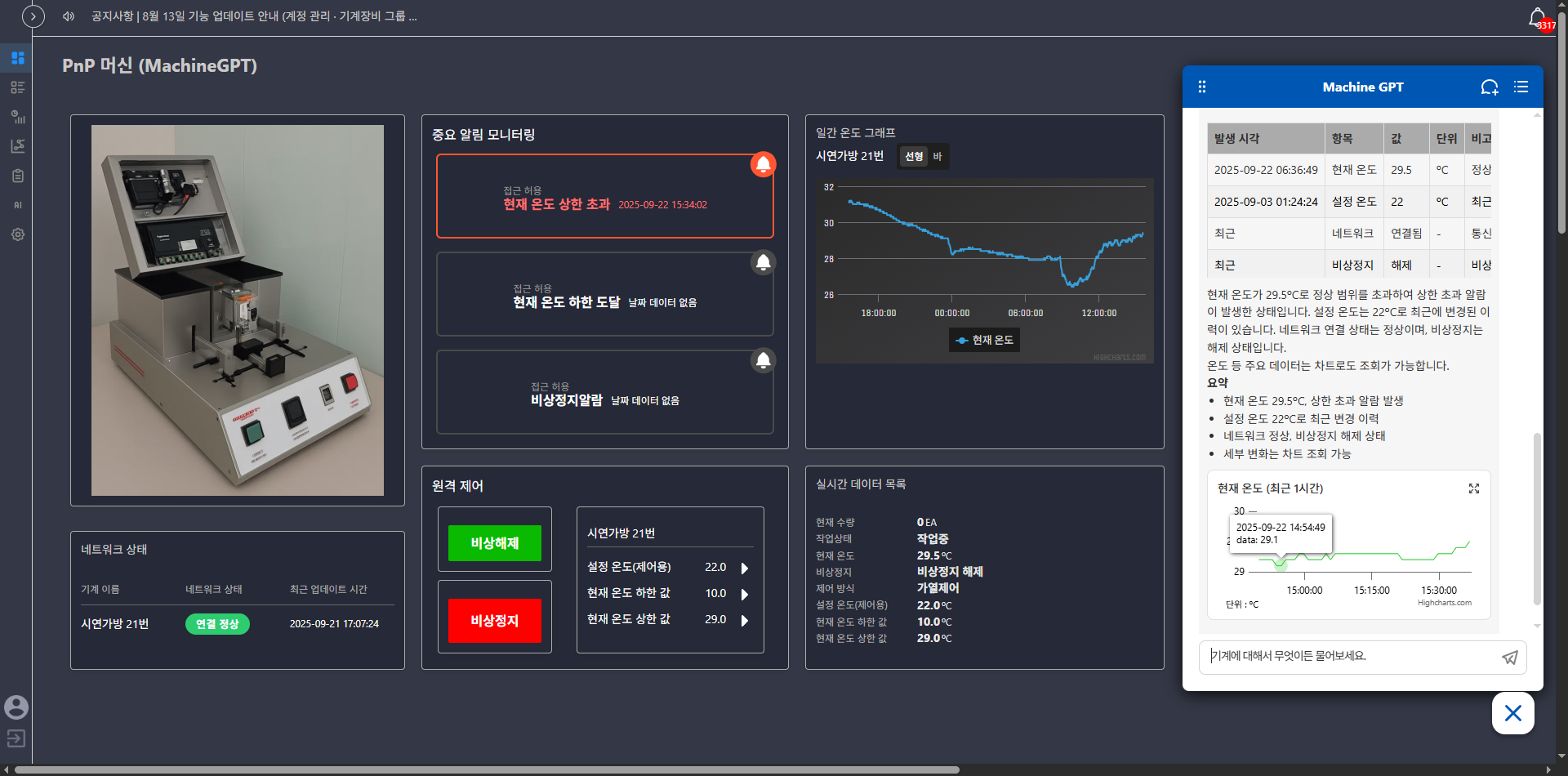Start a new chat in Machine GPT
Screen dimensions: 1568x776
(1490, 87)
